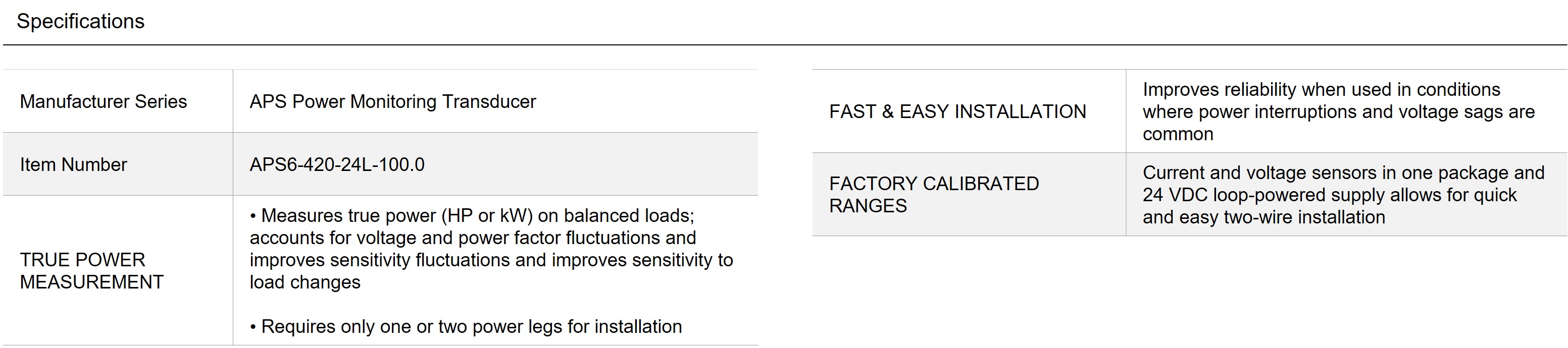Click the Specifications section heading
Viewport: 1568px width, 348px height.
pos(80,21)
